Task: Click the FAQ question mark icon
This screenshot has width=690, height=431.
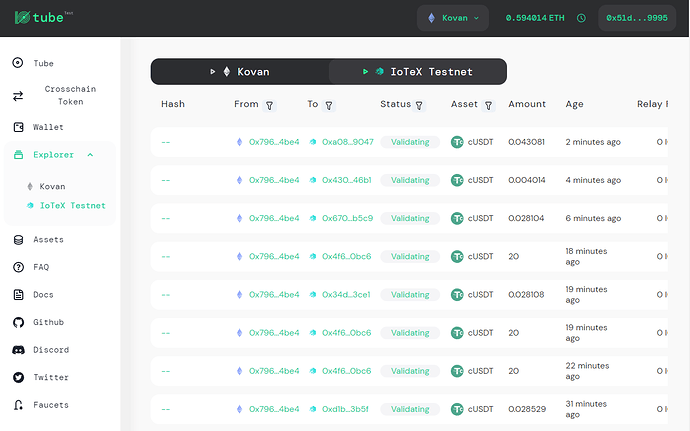Action: [18, 267]
